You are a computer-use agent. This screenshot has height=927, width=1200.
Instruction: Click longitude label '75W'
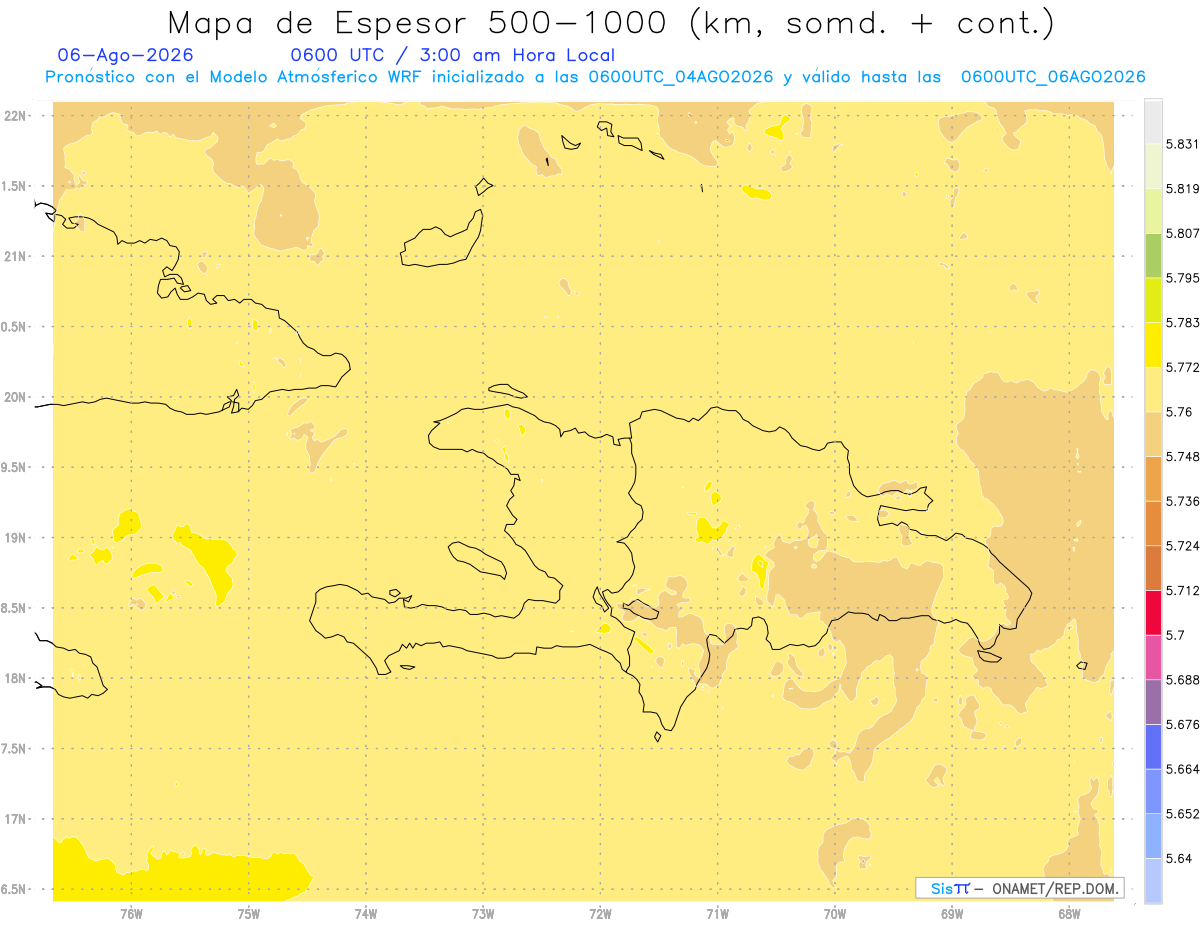click(249, 913)
